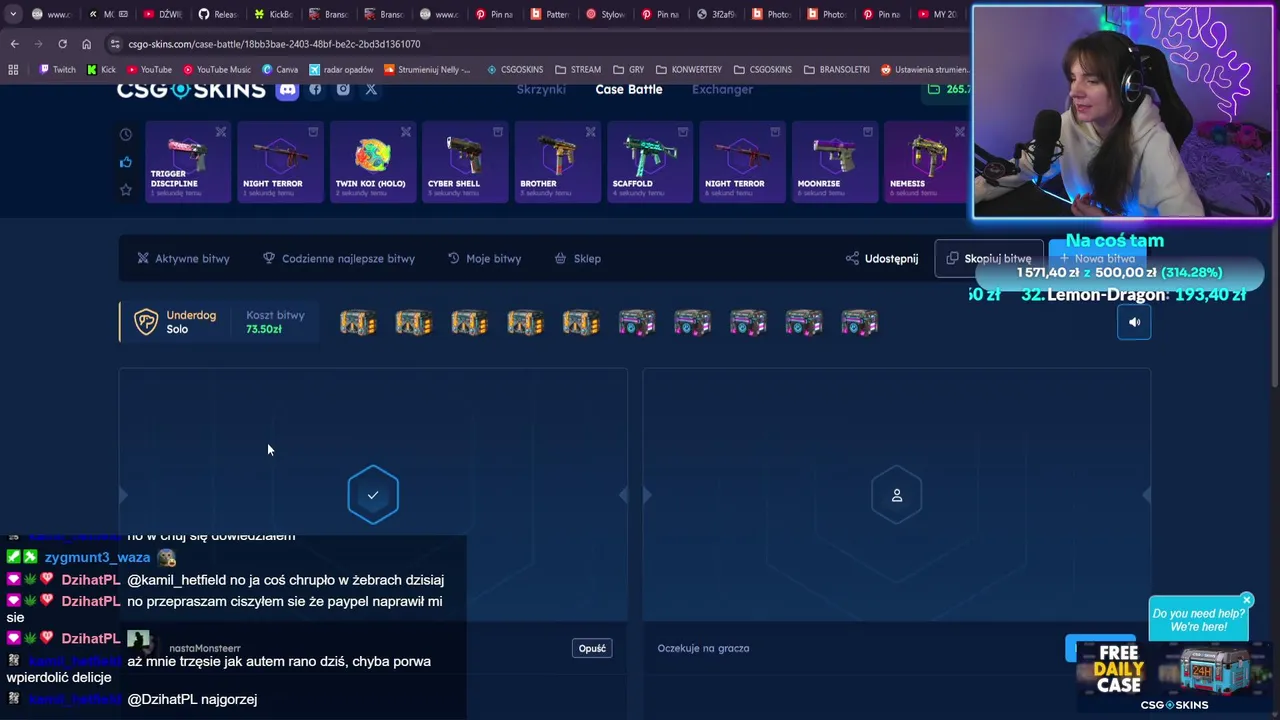Close the help bubble with its X
The image size is (1280, 720).
(1247, 600)
